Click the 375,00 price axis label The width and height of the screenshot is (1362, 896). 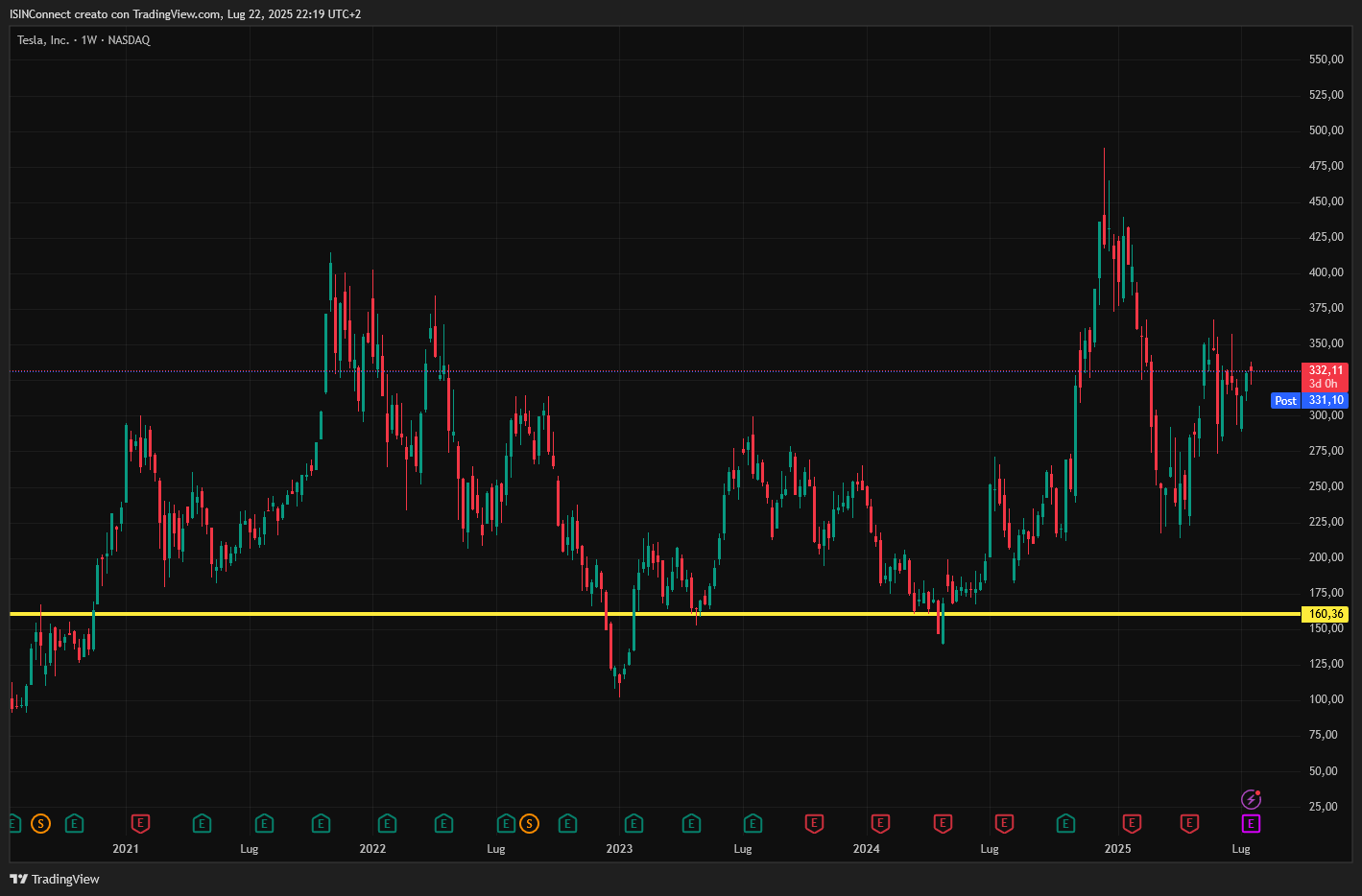[1326, 308]
